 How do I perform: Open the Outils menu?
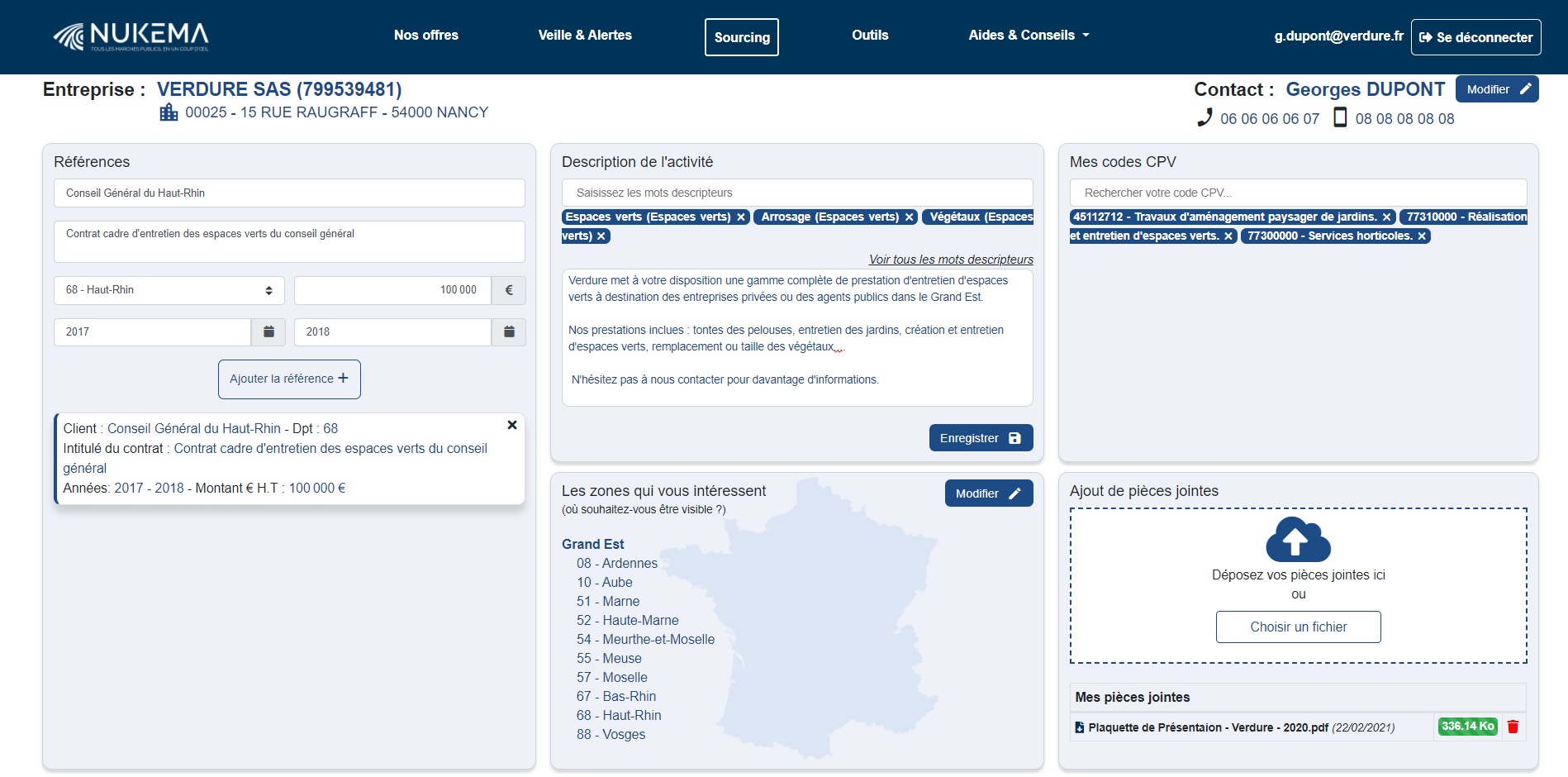point(870,36)
